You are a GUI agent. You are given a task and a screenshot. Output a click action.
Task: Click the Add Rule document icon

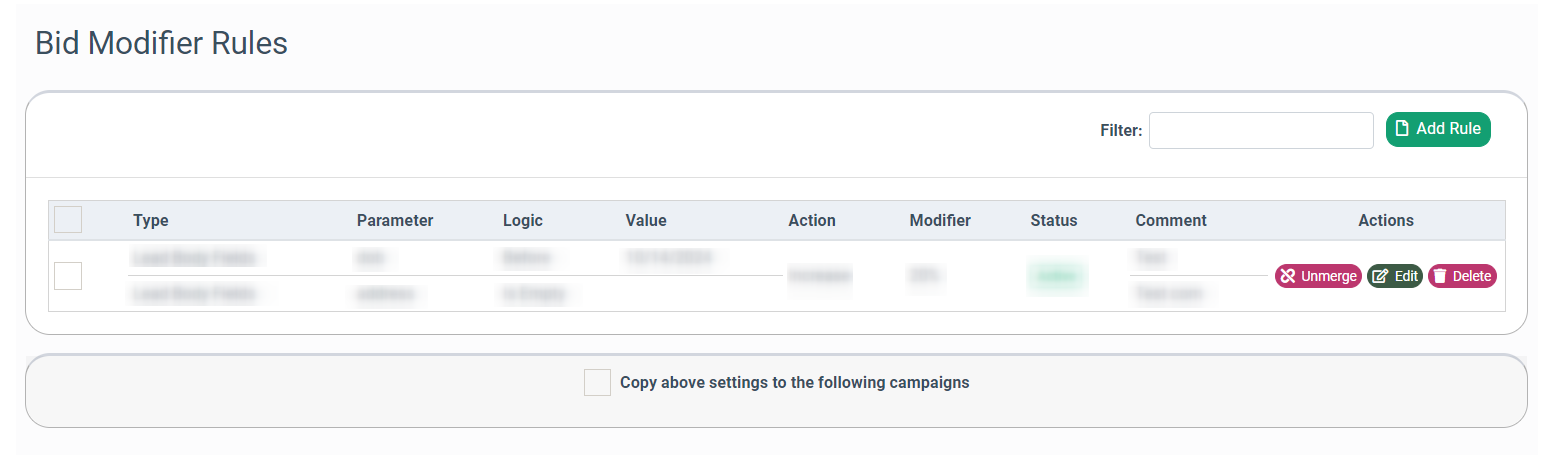pos(1402,128)
